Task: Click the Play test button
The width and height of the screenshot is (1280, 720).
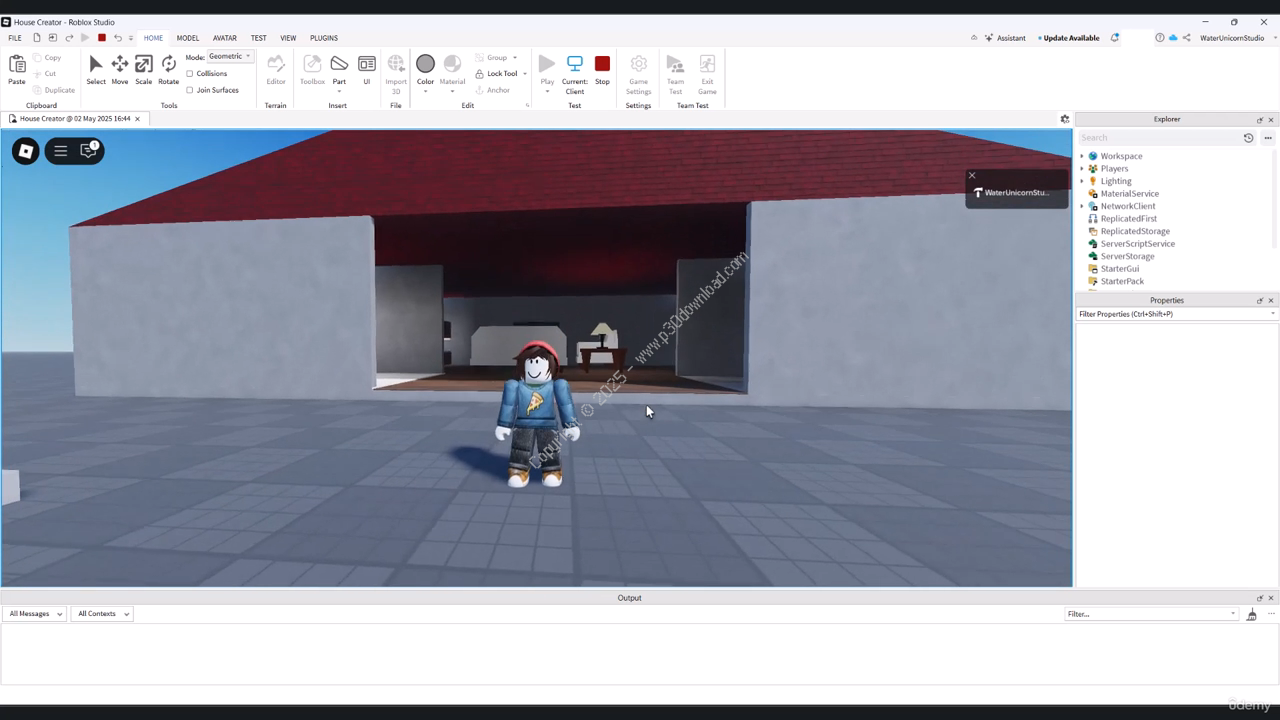Action: pyautogui.click(x=547, y=64)
